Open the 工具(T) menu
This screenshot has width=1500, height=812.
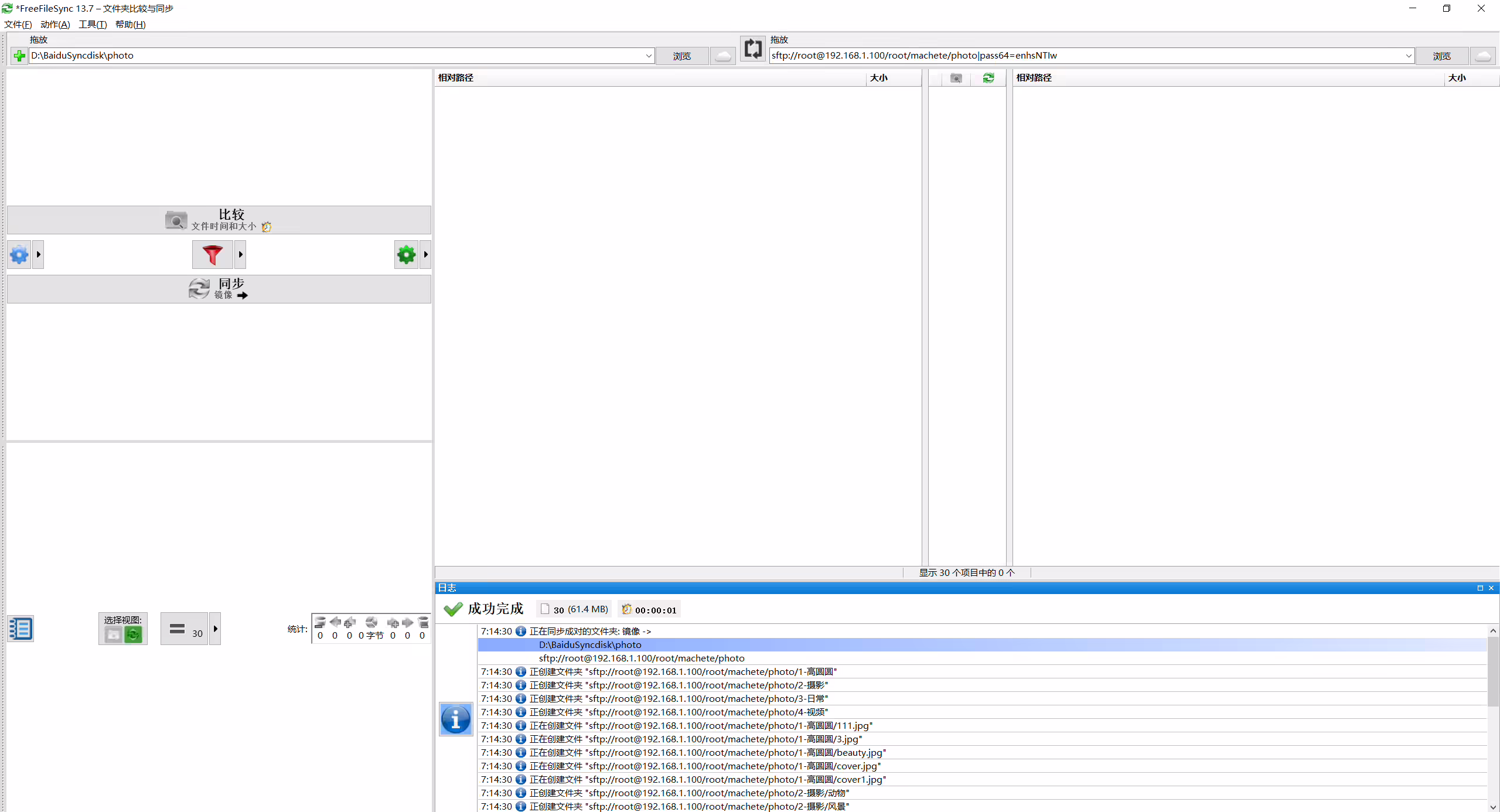click(93, 24)
